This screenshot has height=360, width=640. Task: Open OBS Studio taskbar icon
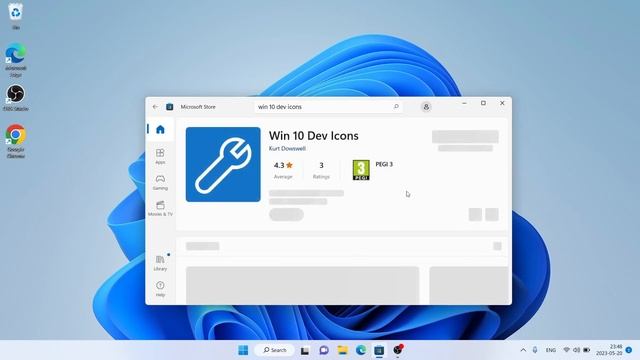coord(398,350)
